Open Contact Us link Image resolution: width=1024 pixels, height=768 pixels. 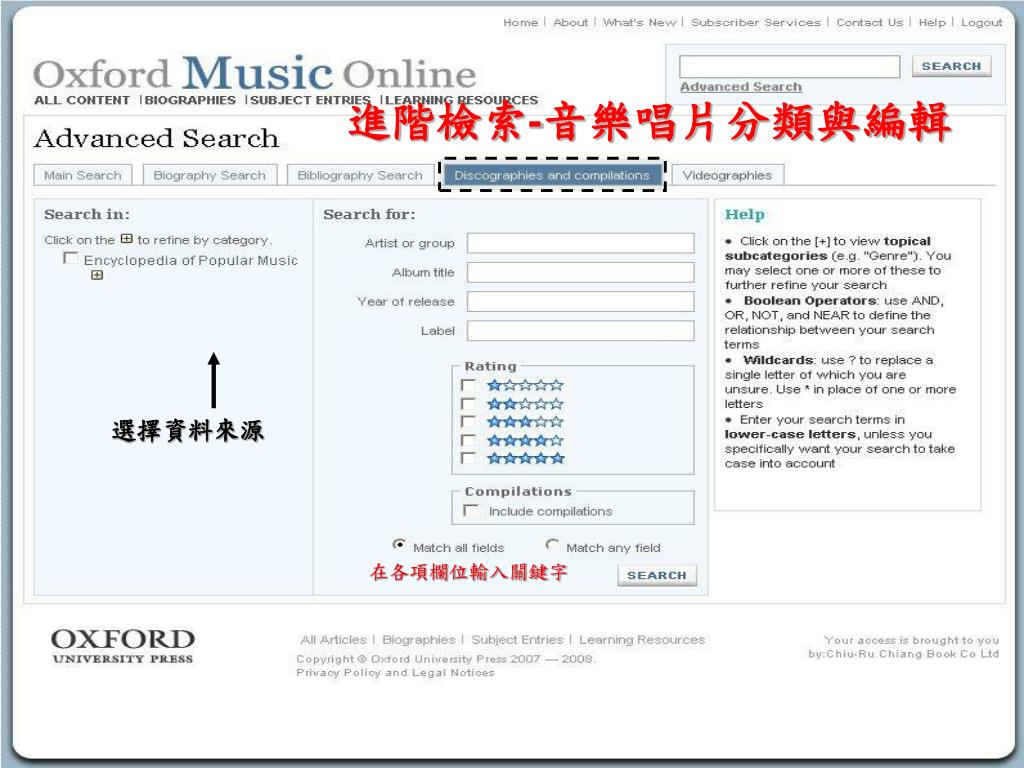click(x=869, y=22)
